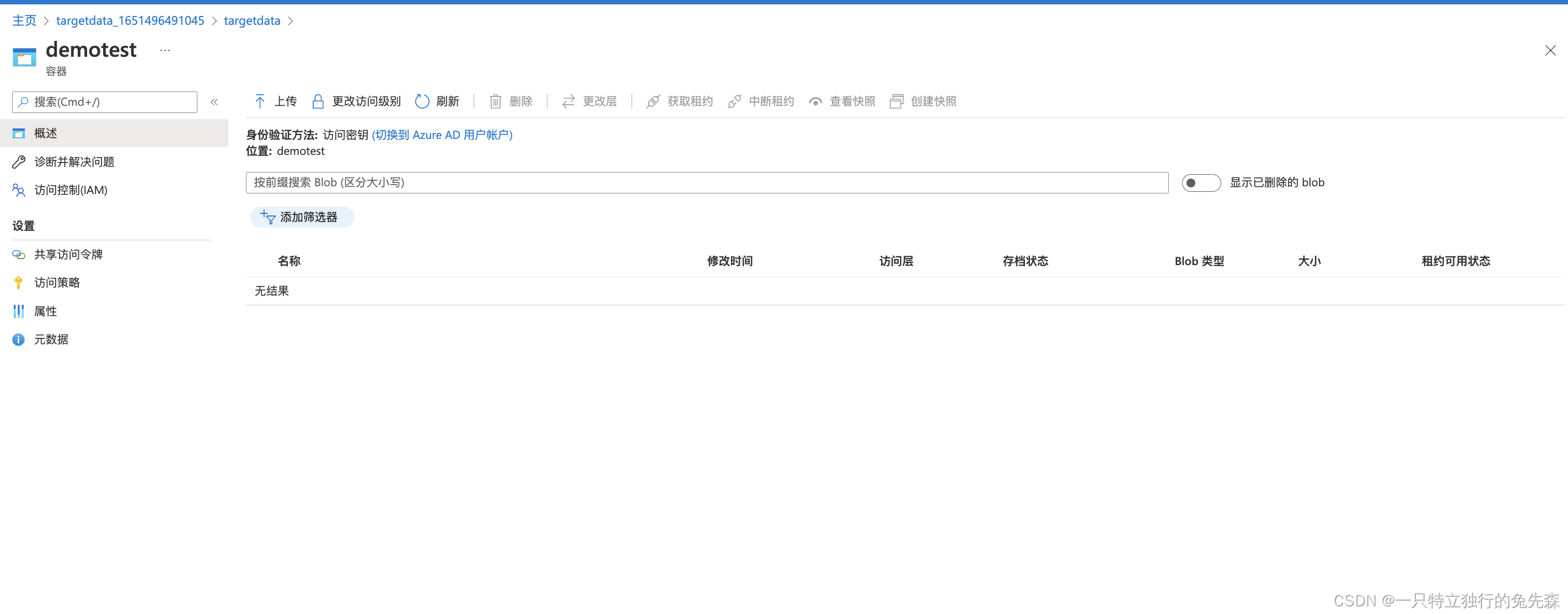Click the blob prefix search field

[706, 182]
